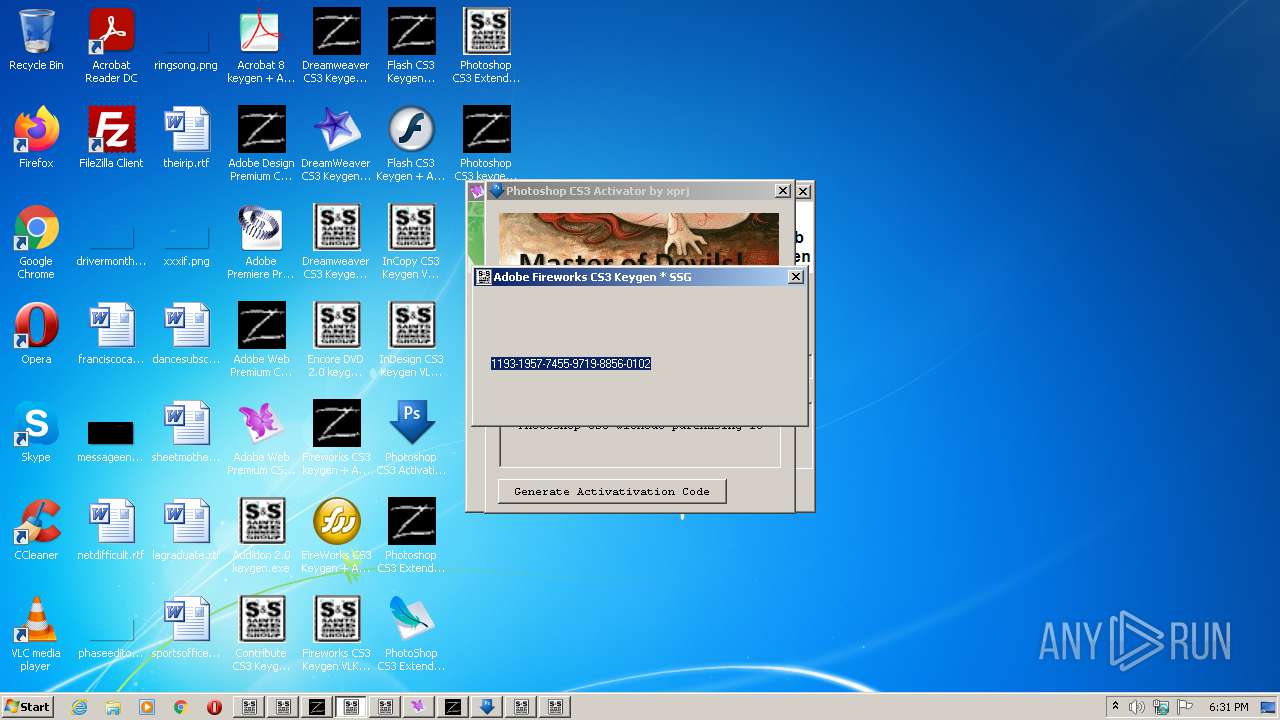Open the Google Chrome desktop shortcut
The height and width of the screenshot is (720, 1280).
click(36, 243)
